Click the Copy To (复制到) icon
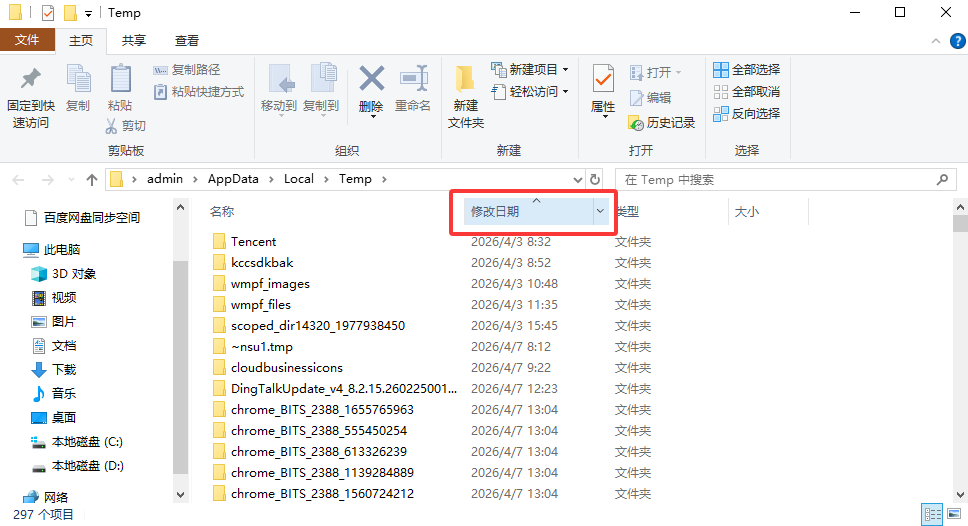The width and height of the screenshot is (968, 526). click(x=323, y=79)
